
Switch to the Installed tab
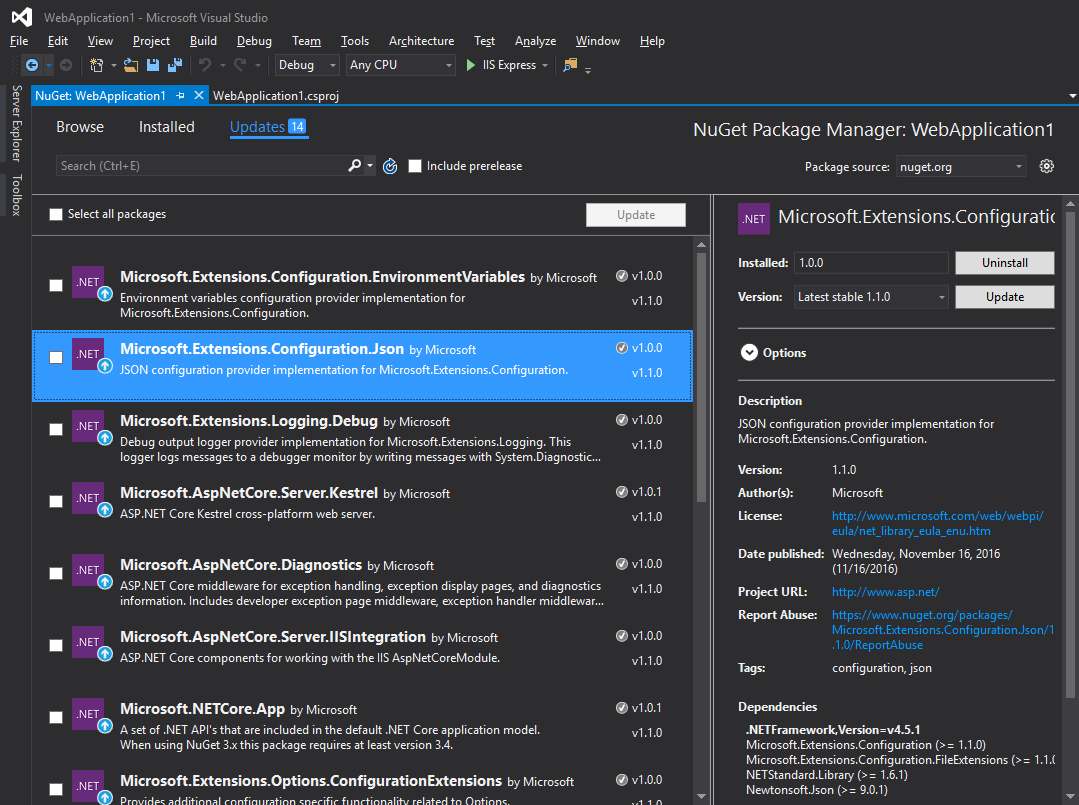tap(166, 127)
